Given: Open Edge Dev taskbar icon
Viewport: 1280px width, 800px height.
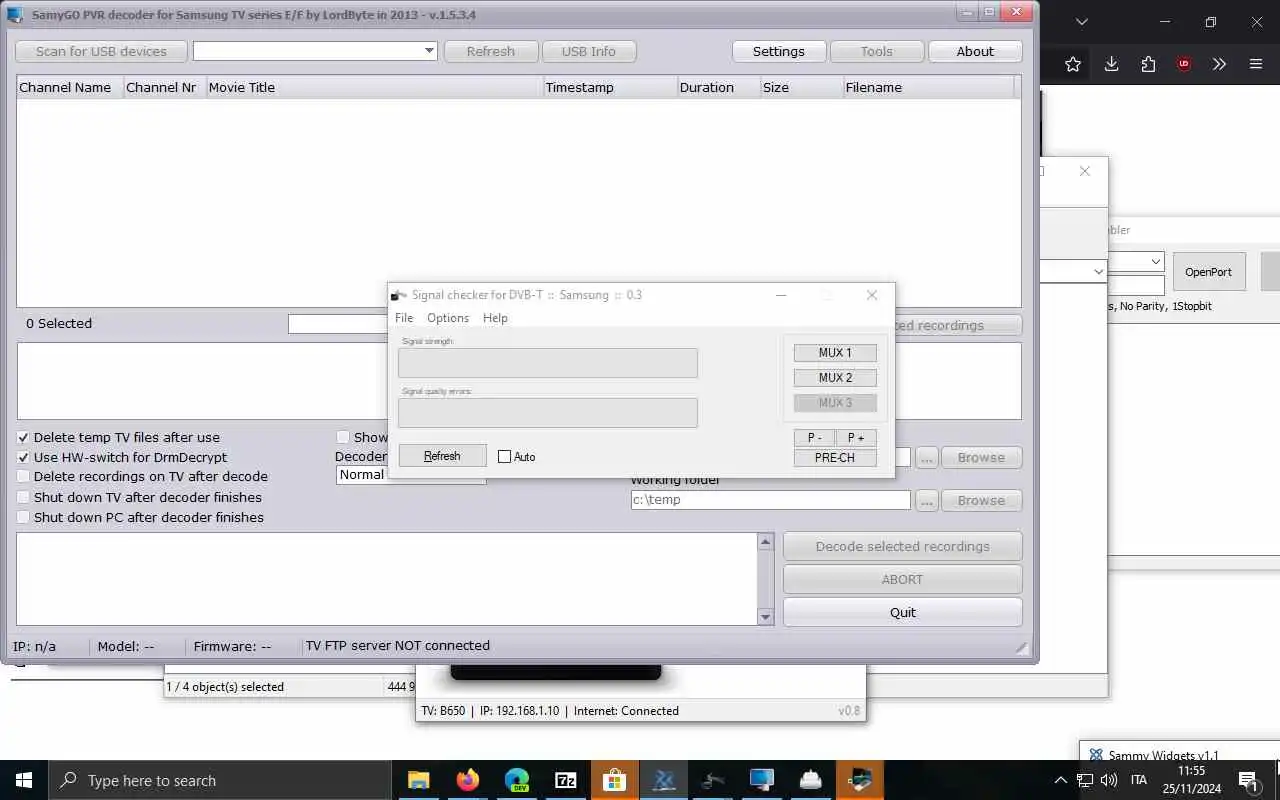Looking at the screenshot, I should click(516, 780).
